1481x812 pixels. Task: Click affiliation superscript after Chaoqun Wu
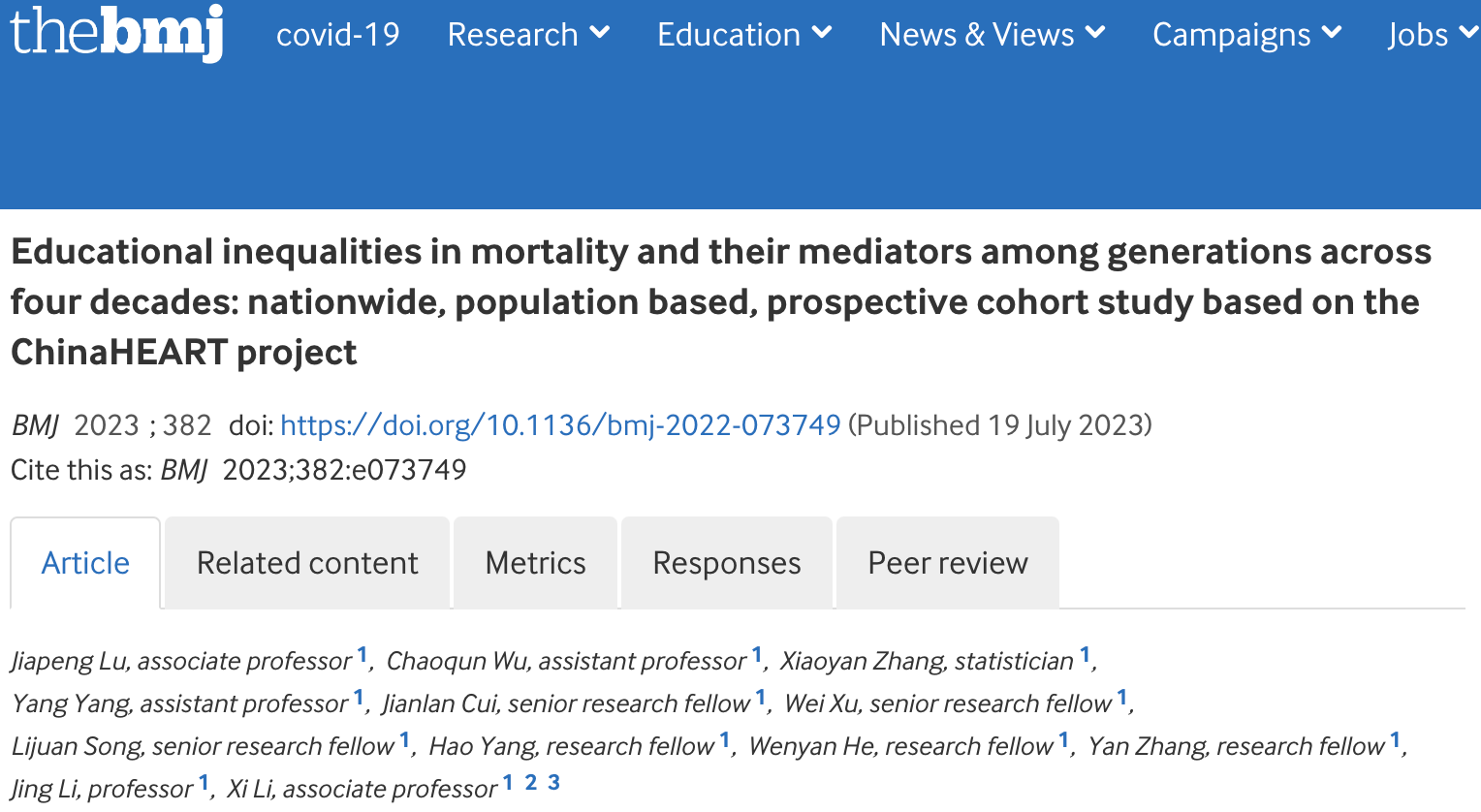click(756, 655)
